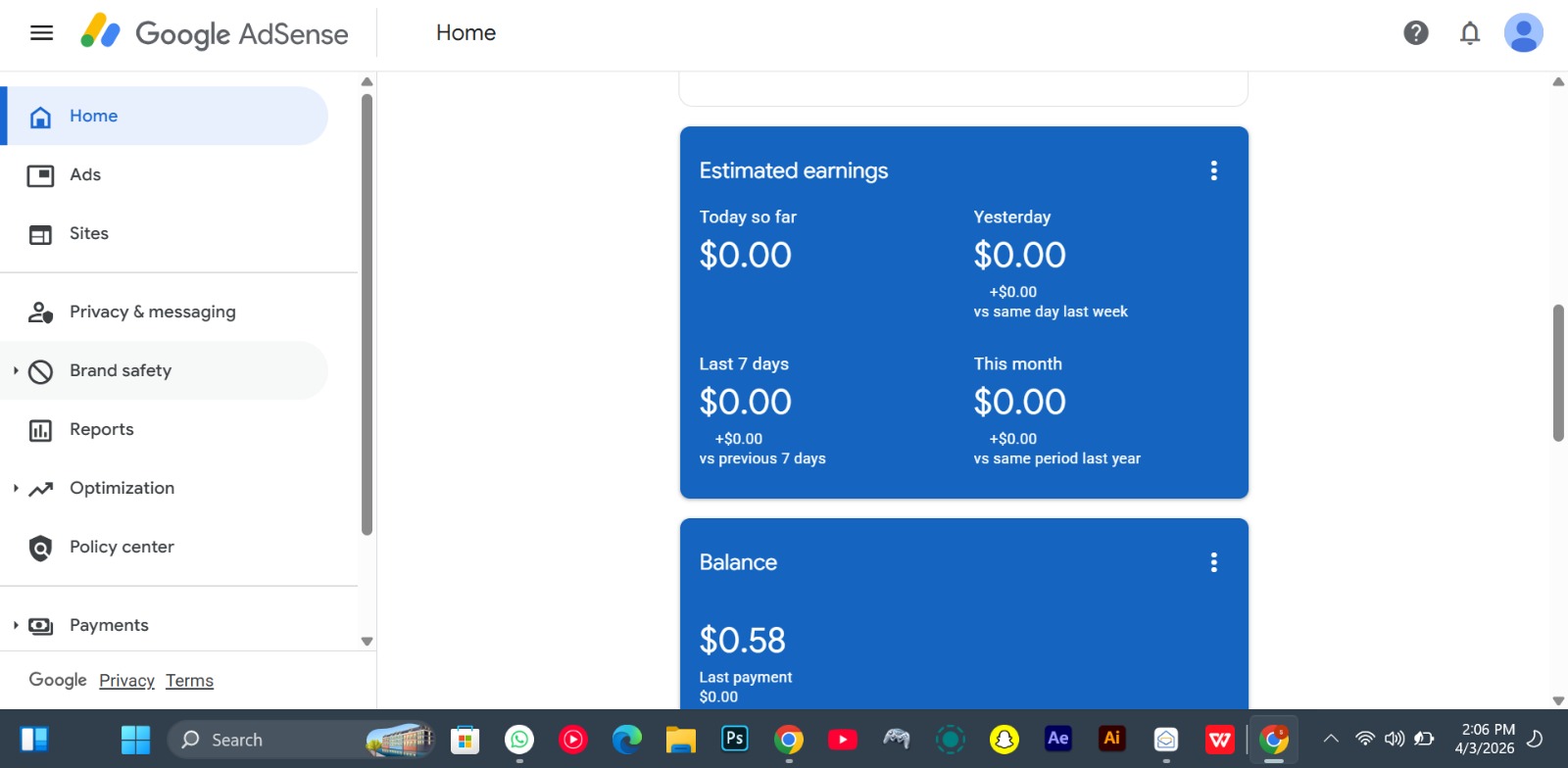Click the This month earnings value
The width and height of the screenshot is (1568, 768).
click(1019, 402)
